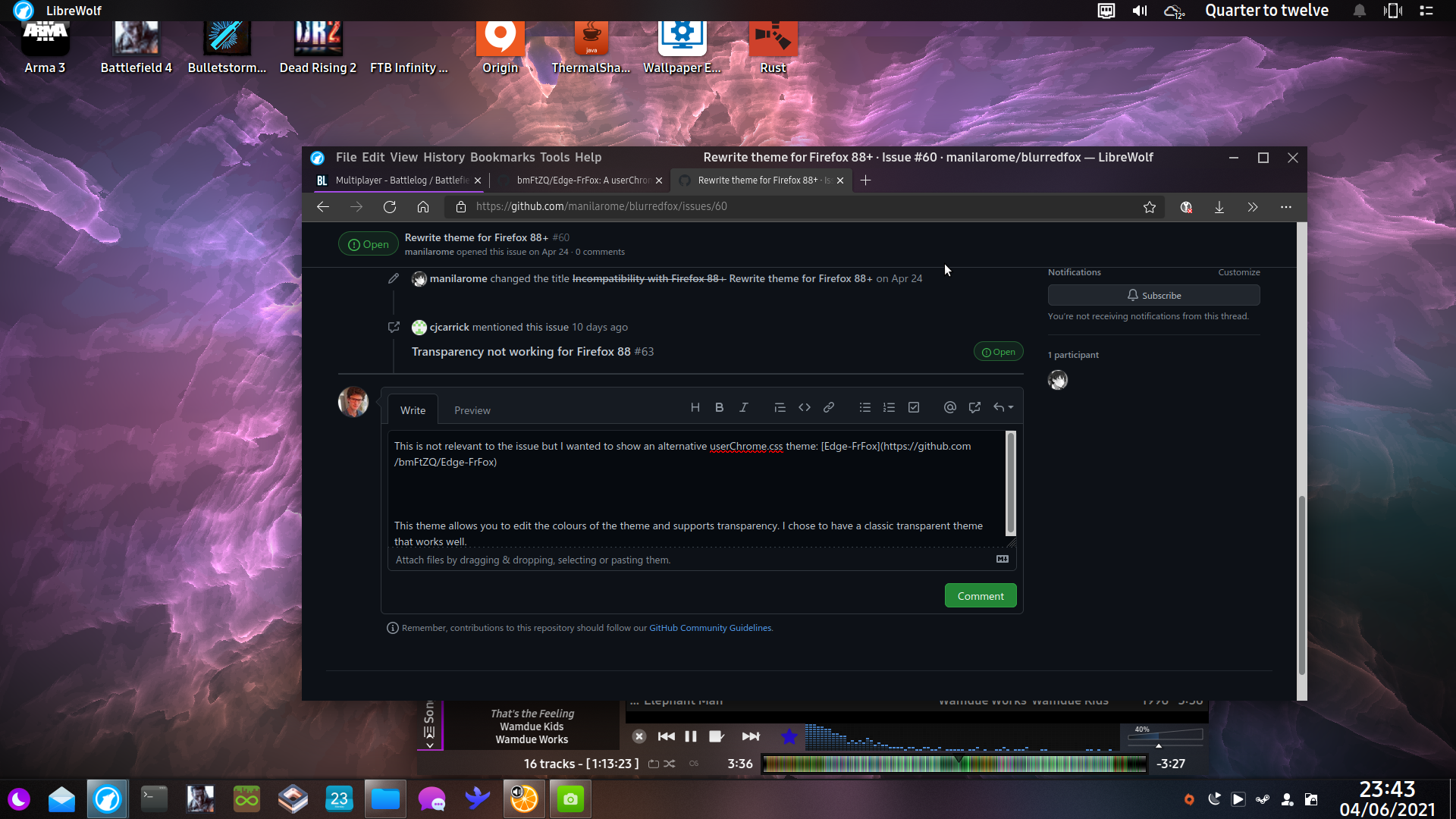The image size is (1456, 819).
Task: Open the File menu
Action: [x=346, y=157]
